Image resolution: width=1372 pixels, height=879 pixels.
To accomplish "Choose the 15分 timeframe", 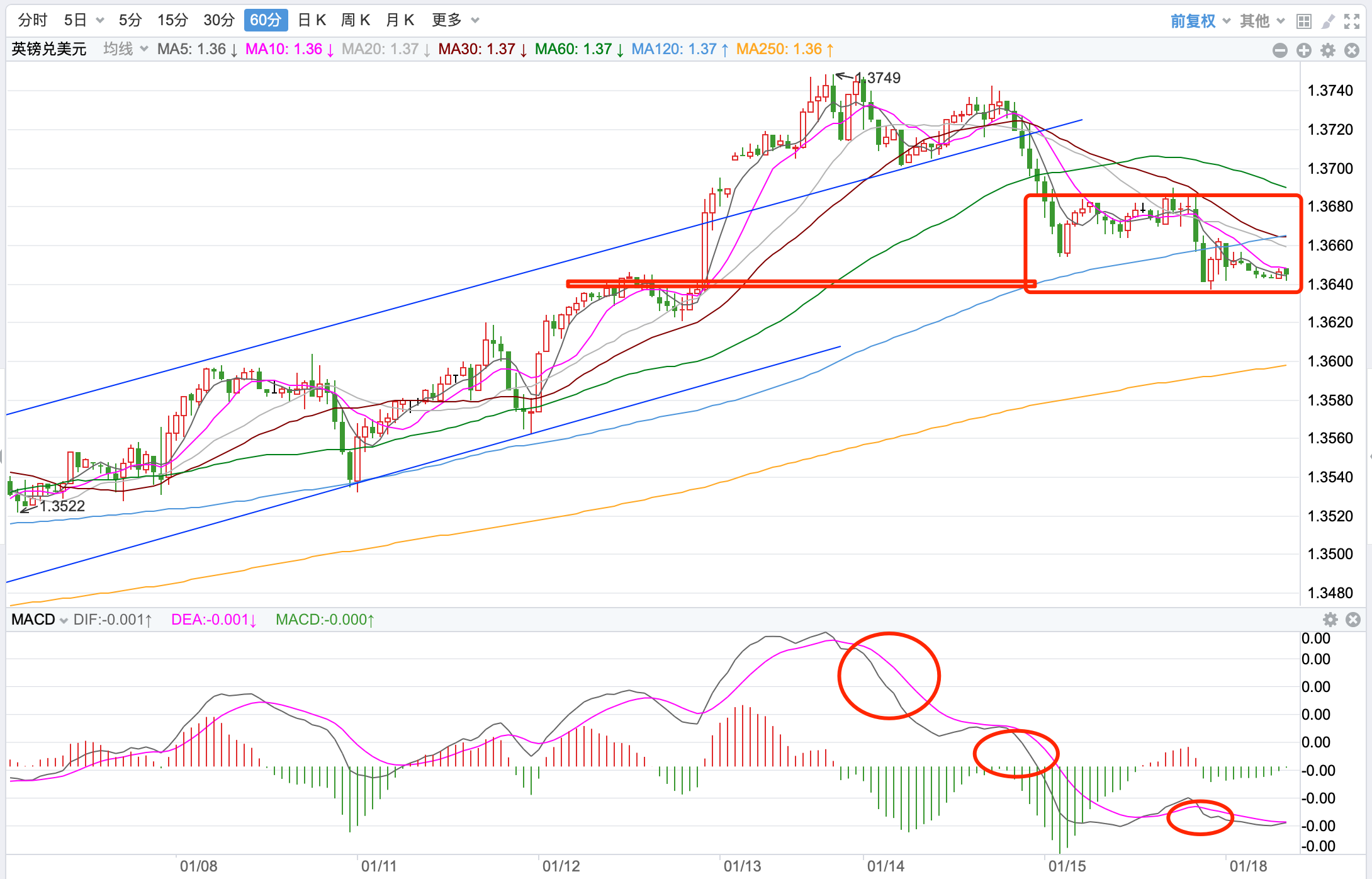I will point(172,21).
